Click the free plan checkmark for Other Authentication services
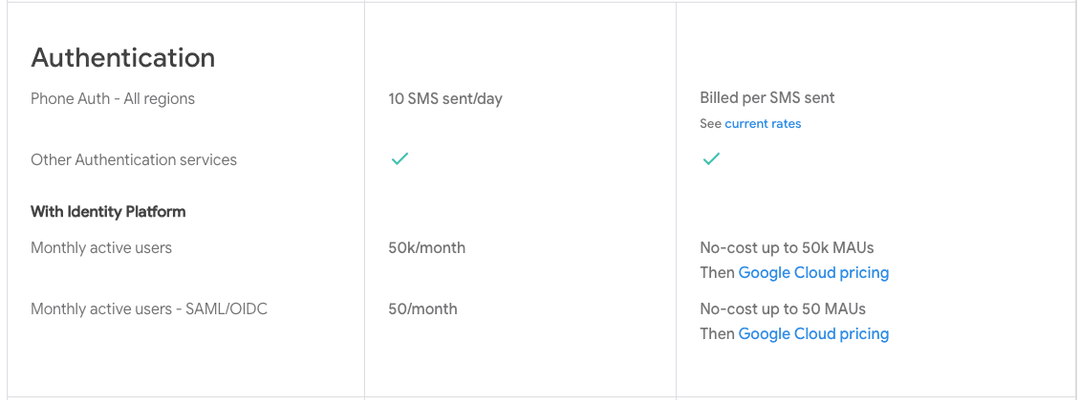 click(x=399, y=159)
